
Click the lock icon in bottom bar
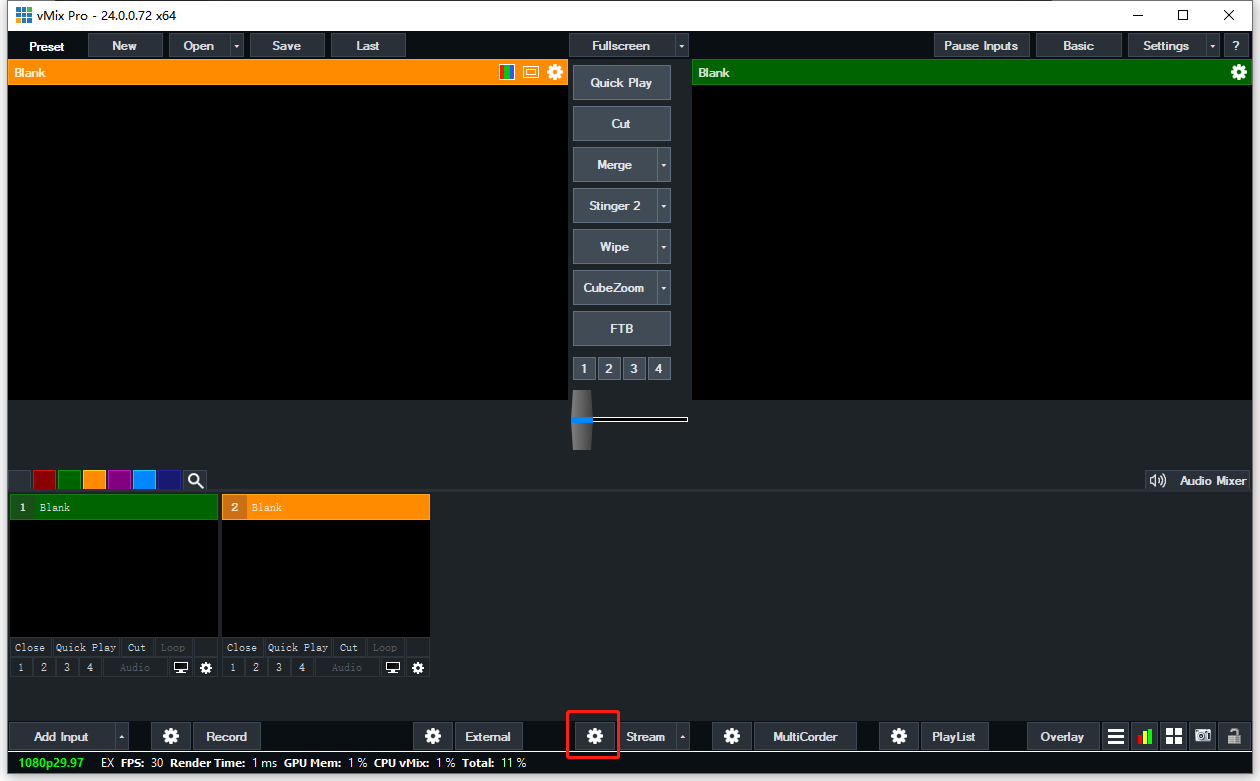point(1234,736)
